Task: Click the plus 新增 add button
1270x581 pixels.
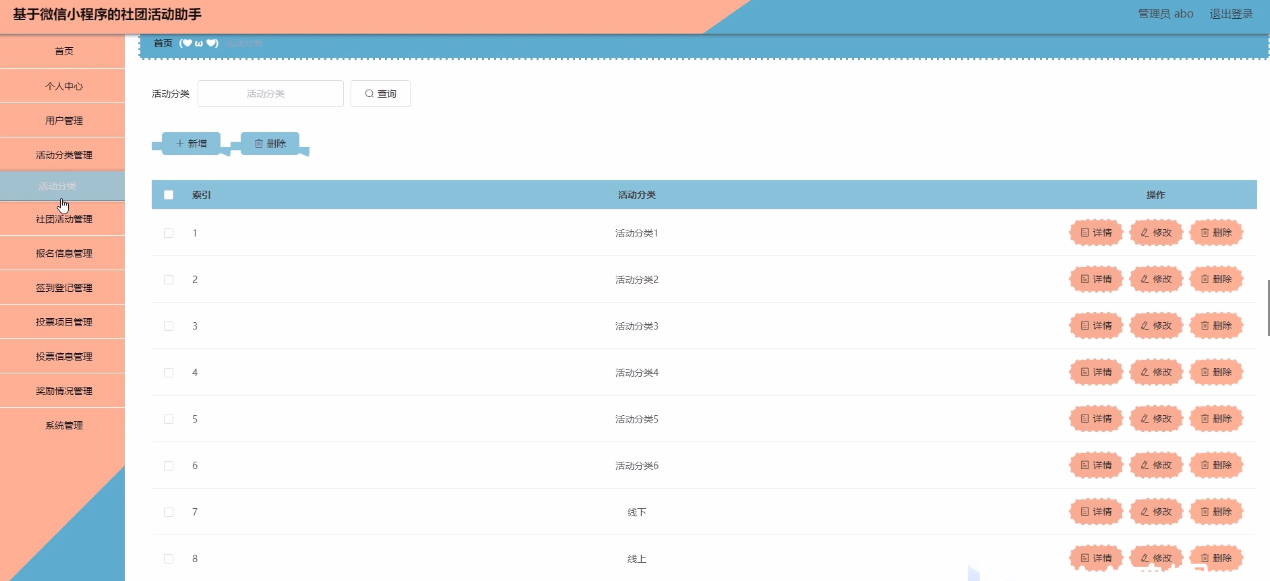Action: [191, 144]
